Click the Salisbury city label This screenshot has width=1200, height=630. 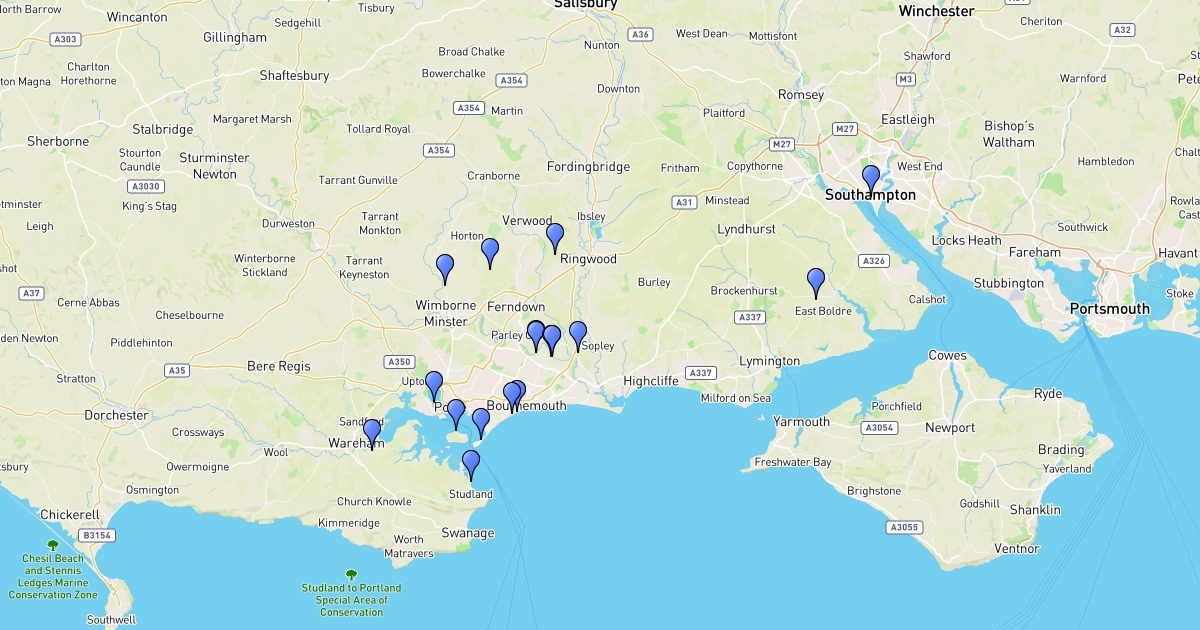tap(586, 4)
